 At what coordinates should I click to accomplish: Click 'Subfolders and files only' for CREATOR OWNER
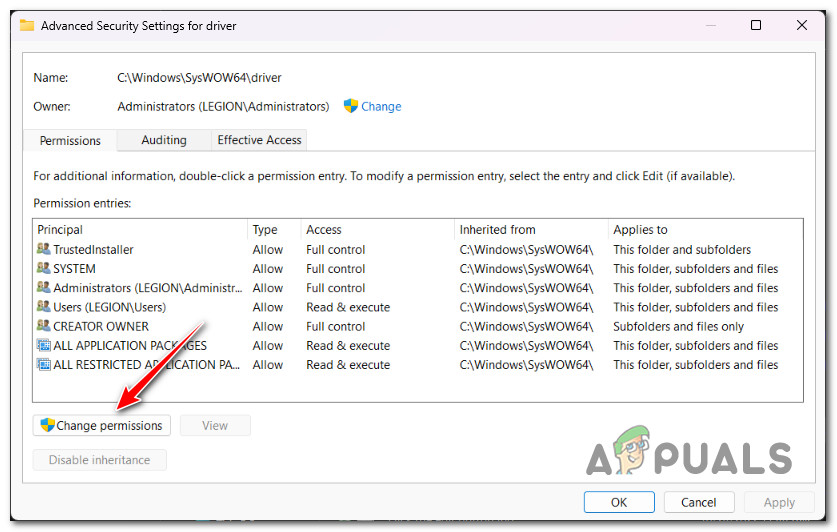(678, 326)
